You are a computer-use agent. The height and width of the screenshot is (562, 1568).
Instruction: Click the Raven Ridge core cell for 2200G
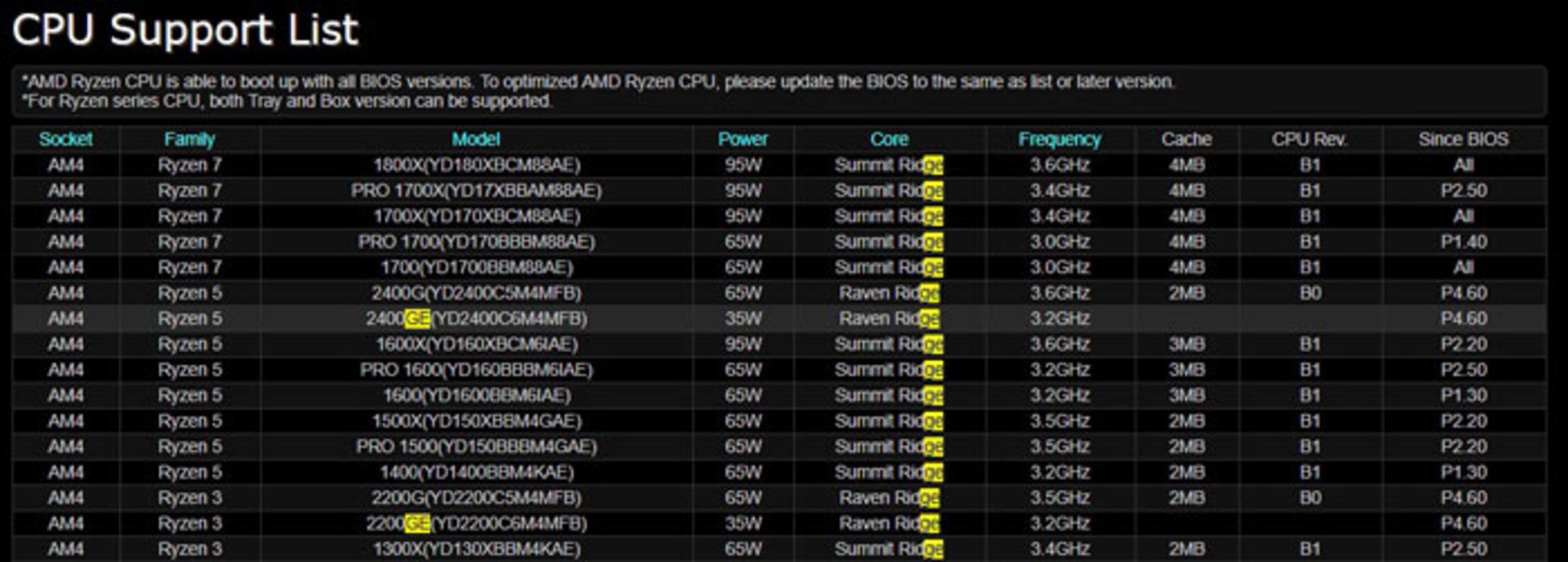pyautogui.click(x=889, y=498)
